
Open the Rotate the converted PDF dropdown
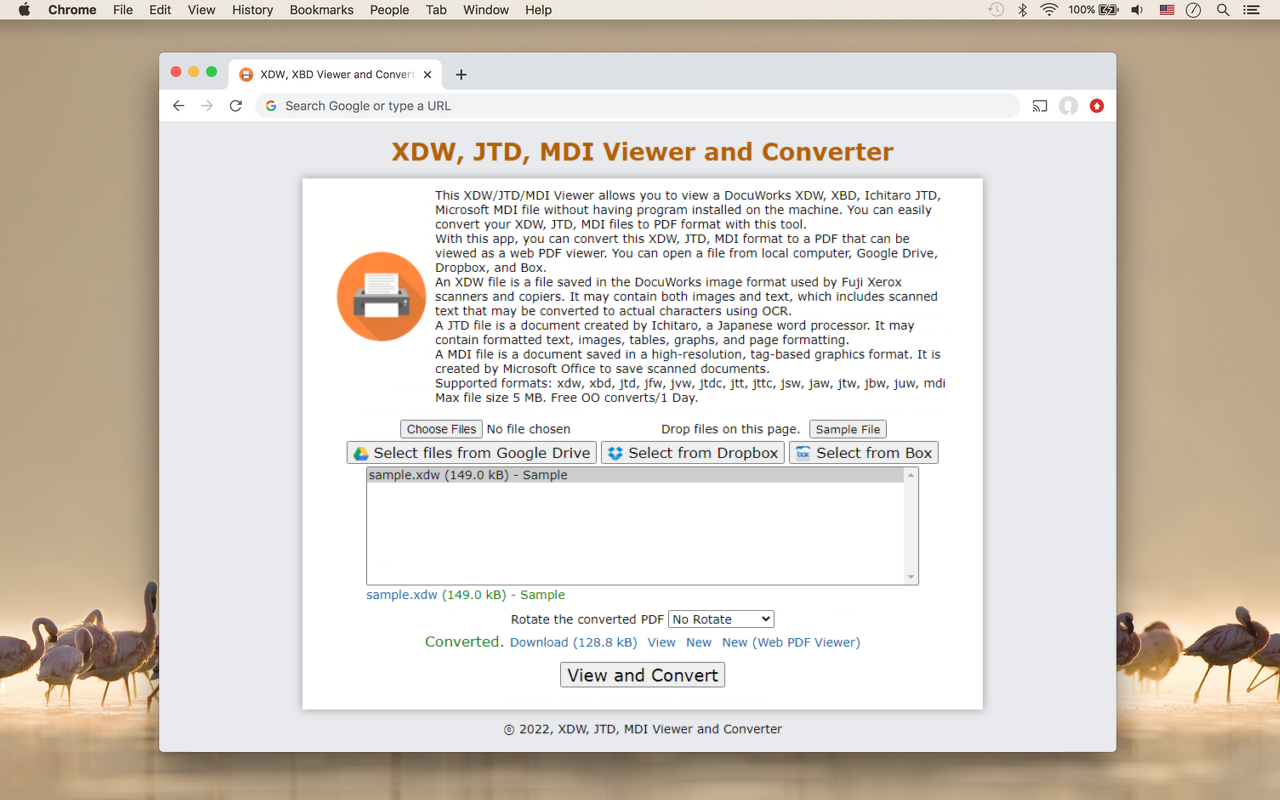click(x=720, y=618)
